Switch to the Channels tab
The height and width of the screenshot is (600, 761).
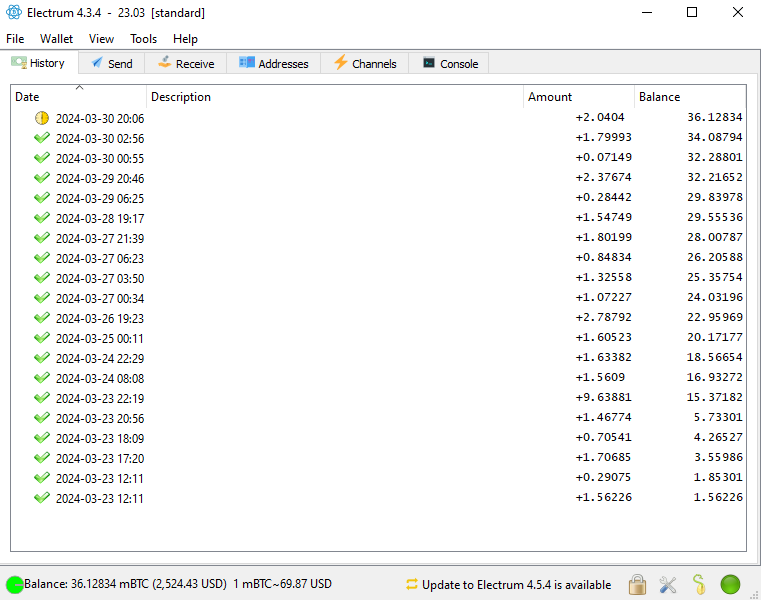click(x=365, y=64)
